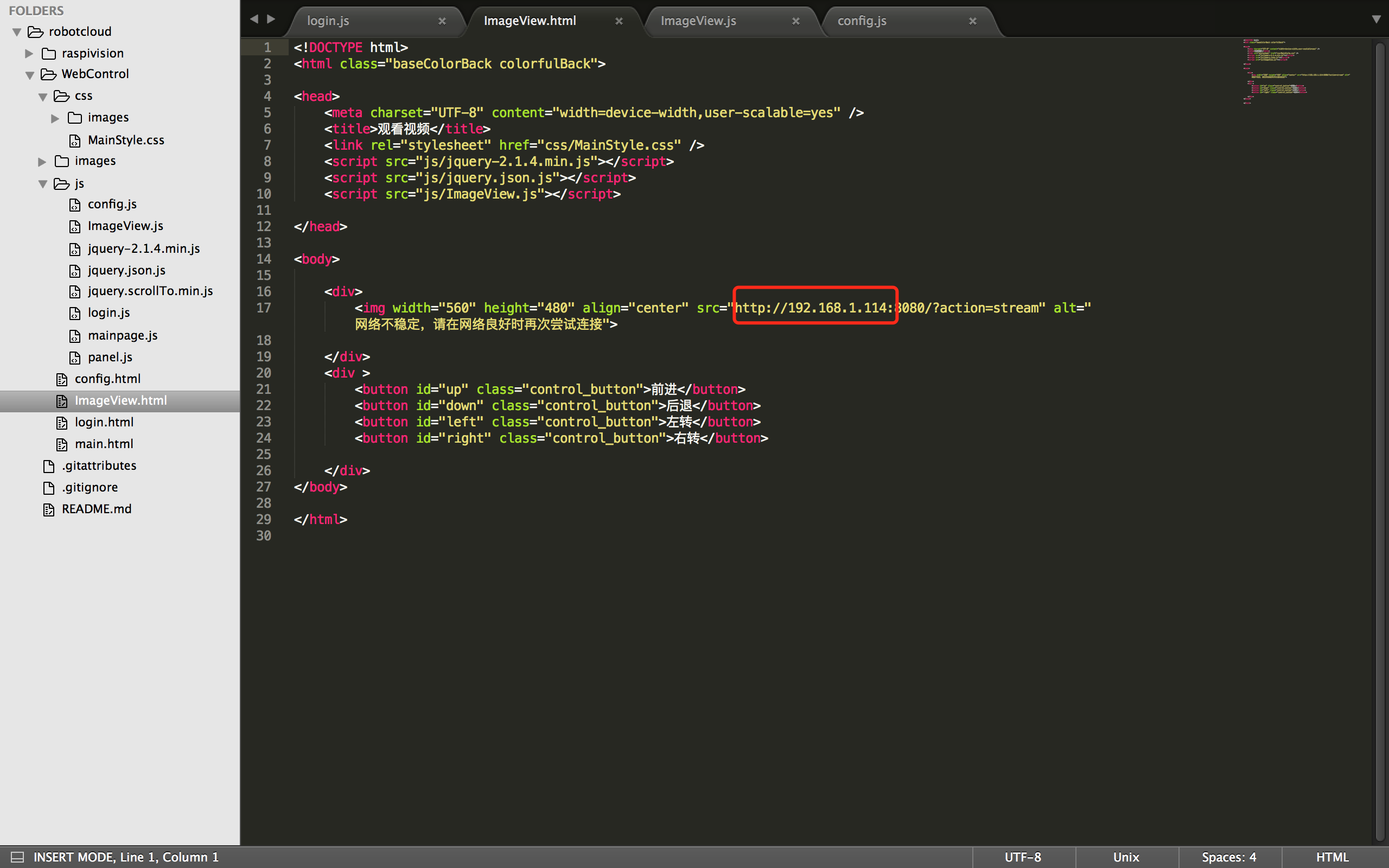Click the MainStyle.css file icon
This screenshot has width=1389, height=868.
75,141
